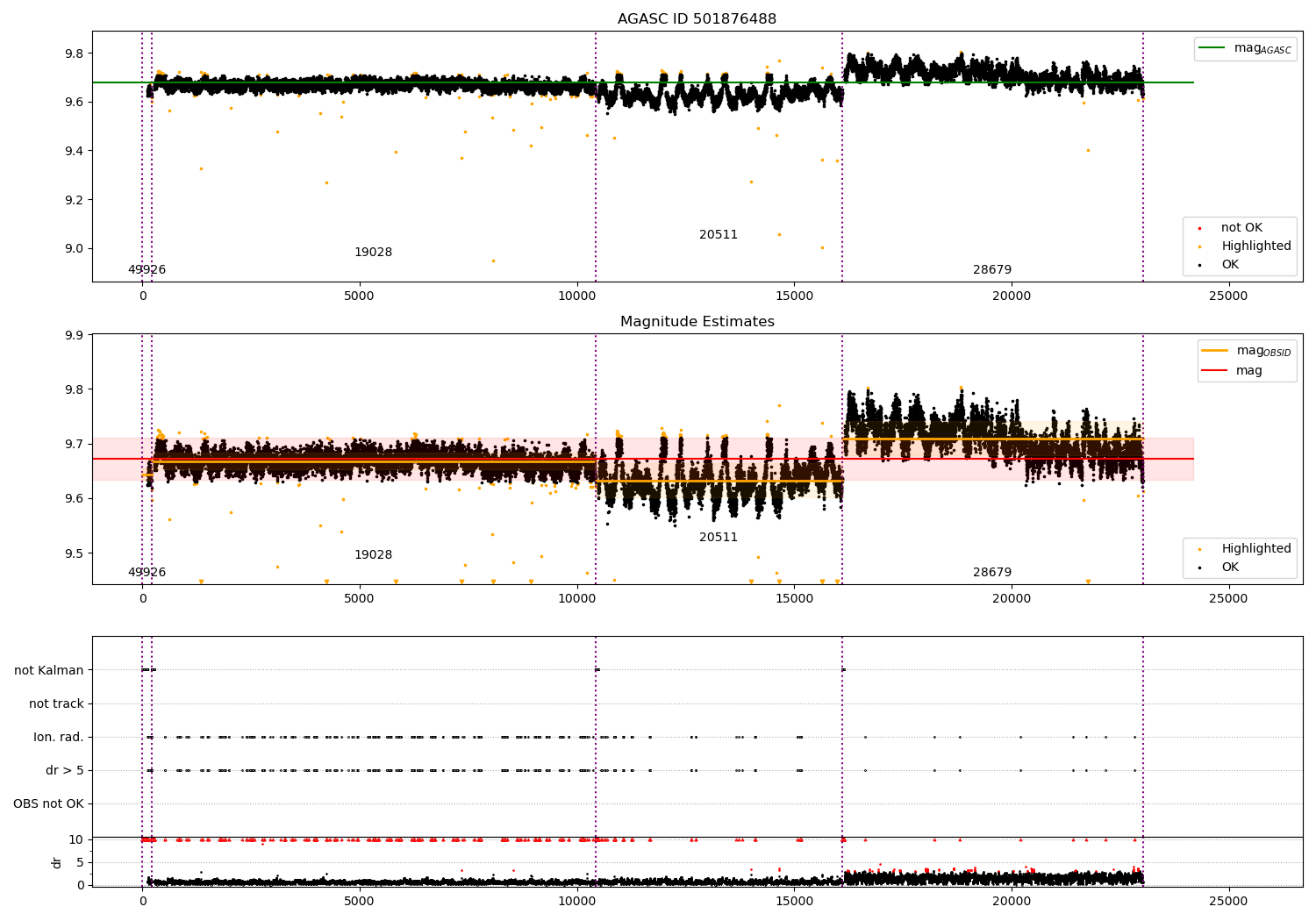Click the title "AGASC ID 501876488"
This screenshot has width=1316, height=921.
pyautogui.click(x=697, y=19)
